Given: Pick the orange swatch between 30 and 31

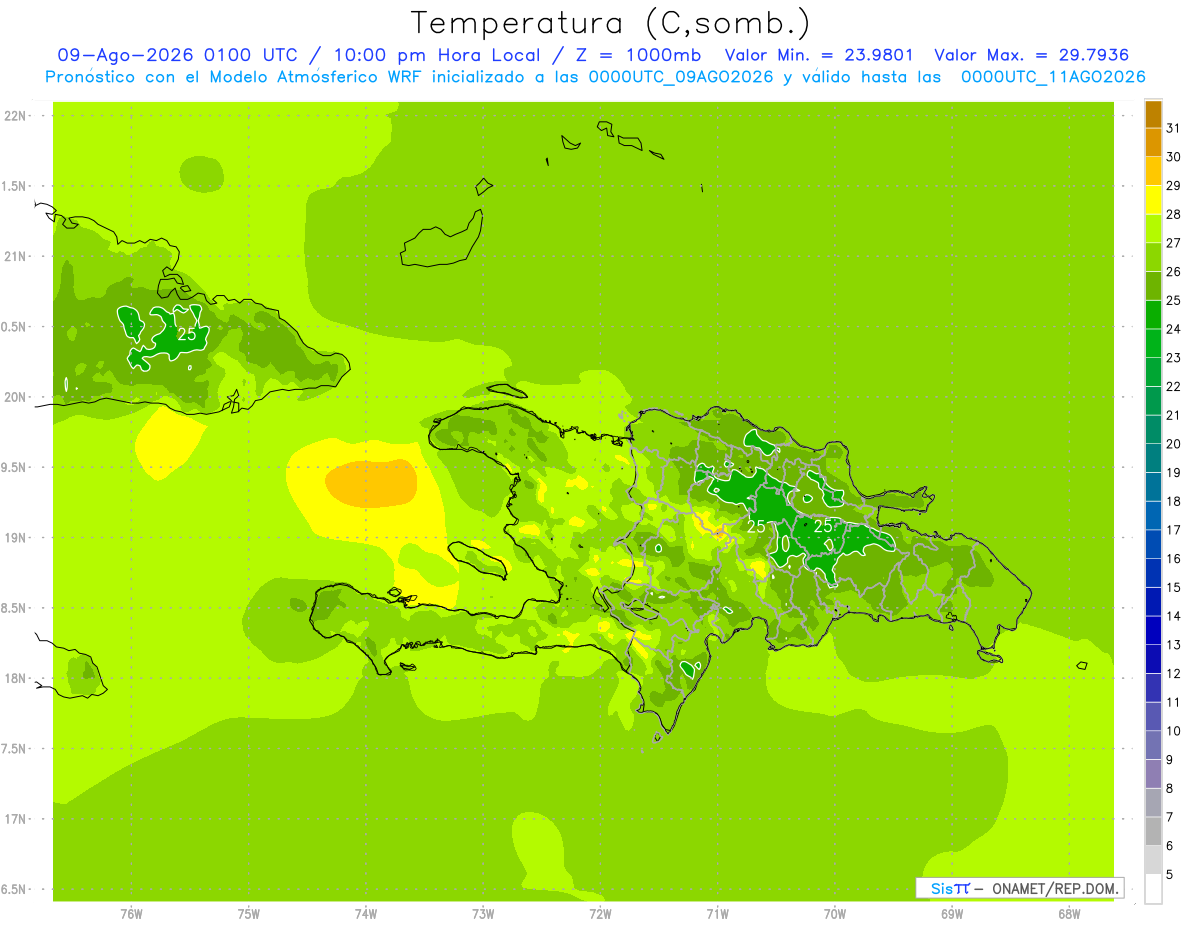Looking at the screenshot, I should 1153,142.
